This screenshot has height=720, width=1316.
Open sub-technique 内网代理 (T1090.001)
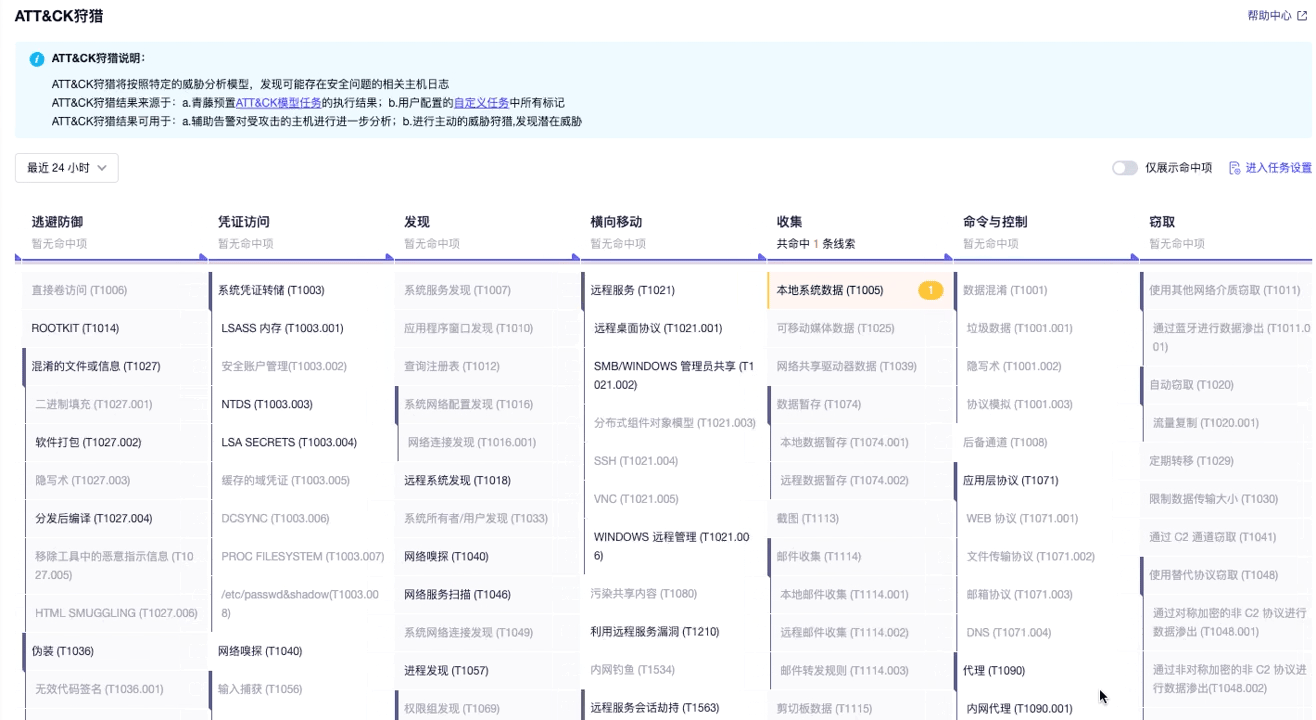click(x=1019, y=709)
